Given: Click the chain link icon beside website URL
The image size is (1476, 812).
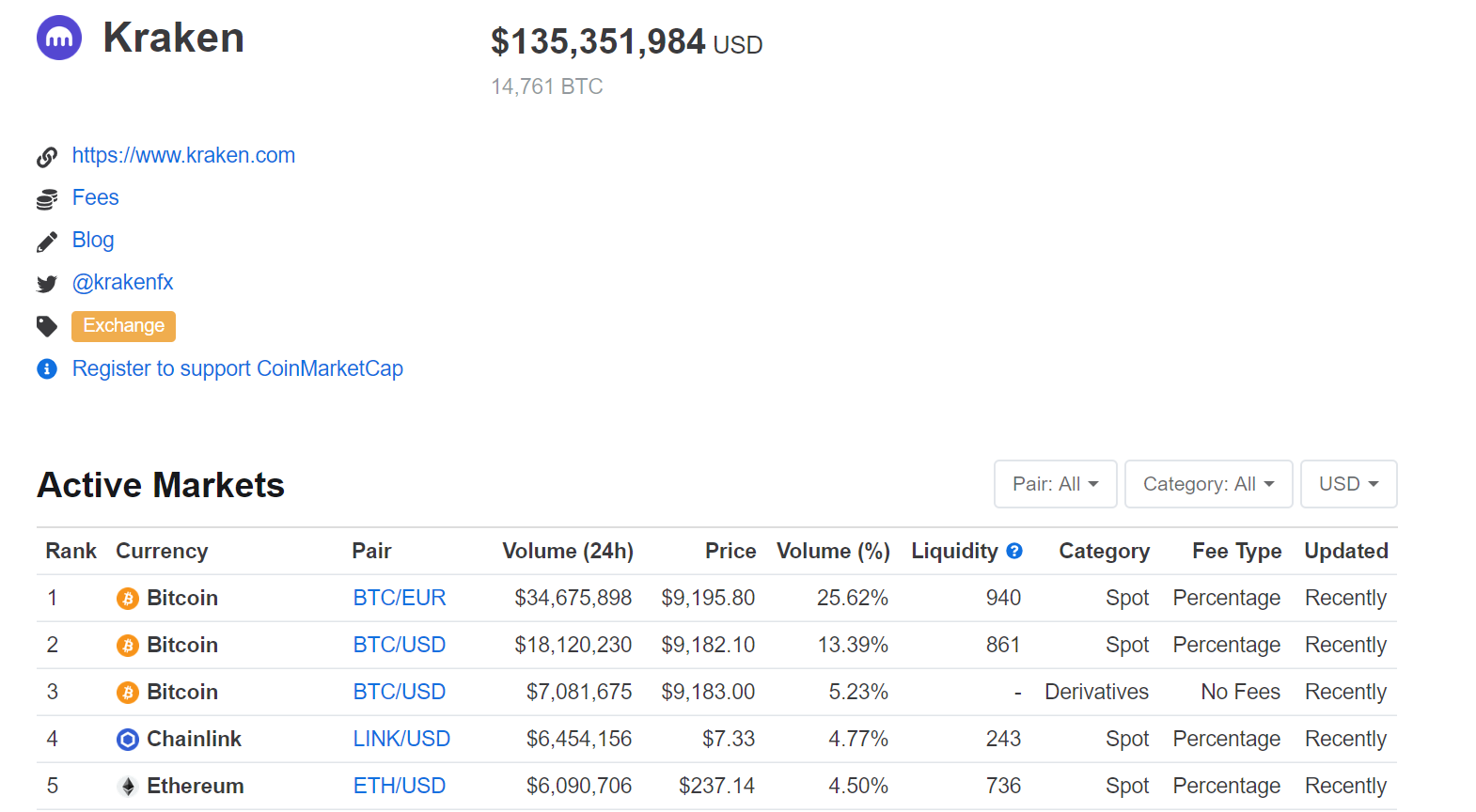Looking at the screenshot, I should (x=47, y=157).
